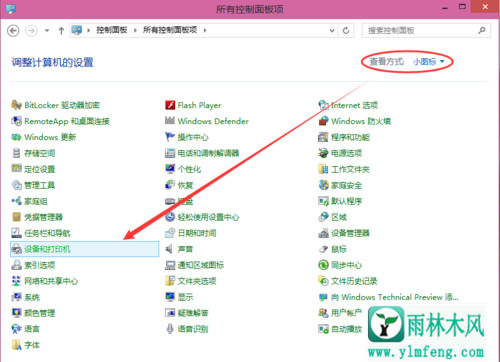The image size is (500, 362).
Task: Click 疑难解答 troubleshooting link
Action: (x=193, y=313)
